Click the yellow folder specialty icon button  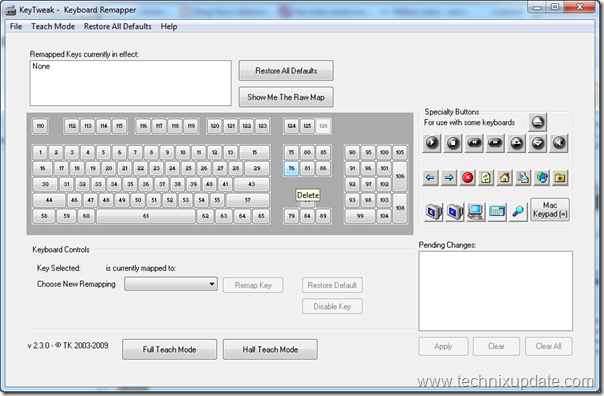(x=560, y=178)
